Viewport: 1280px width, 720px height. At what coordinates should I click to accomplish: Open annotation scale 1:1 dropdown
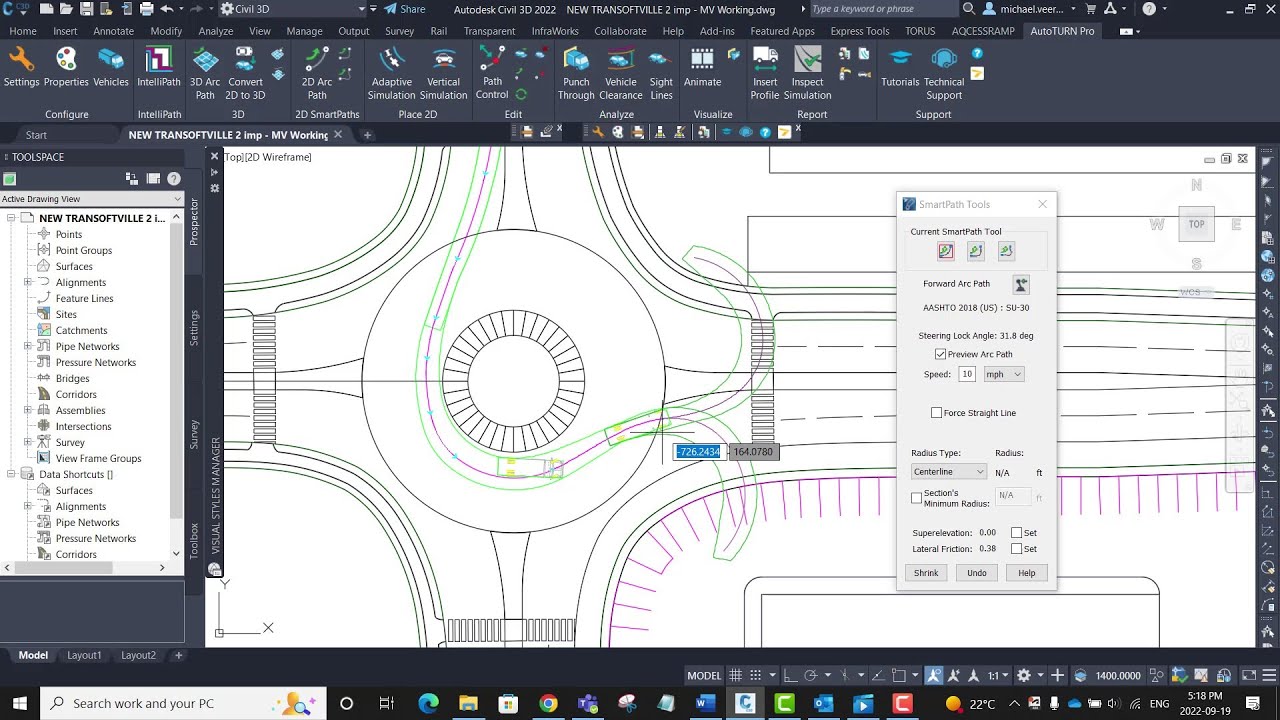click(x=998, y=675)
